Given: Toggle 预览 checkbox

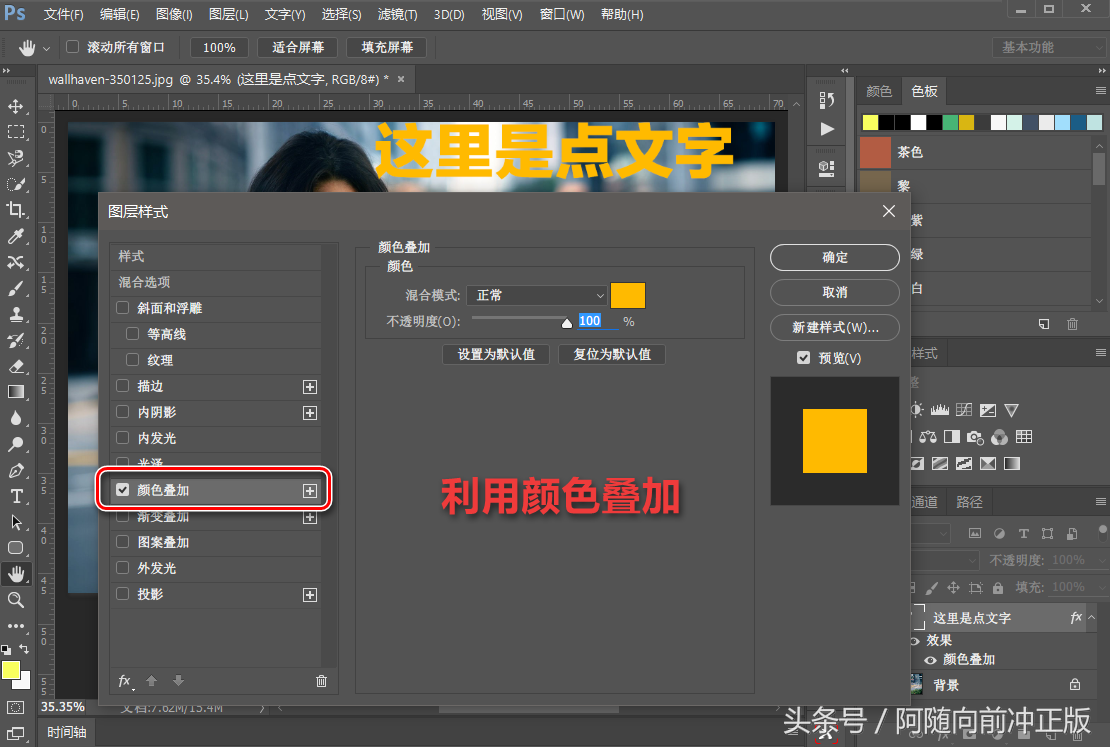Looking at the screenshot, I should pyautogui.click(x=803, y=358).
